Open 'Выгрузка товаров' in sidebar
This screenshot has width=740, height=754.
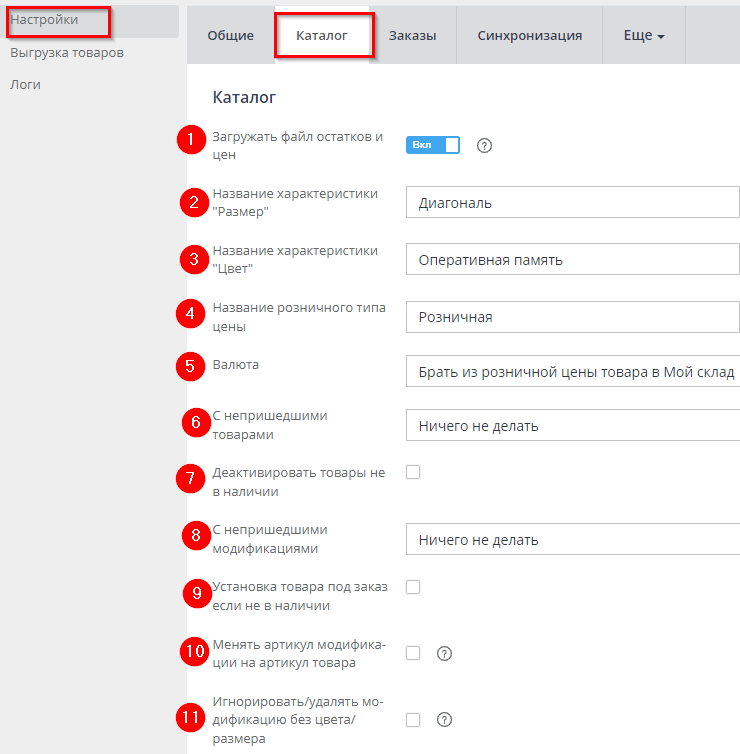tap(67, 52)
